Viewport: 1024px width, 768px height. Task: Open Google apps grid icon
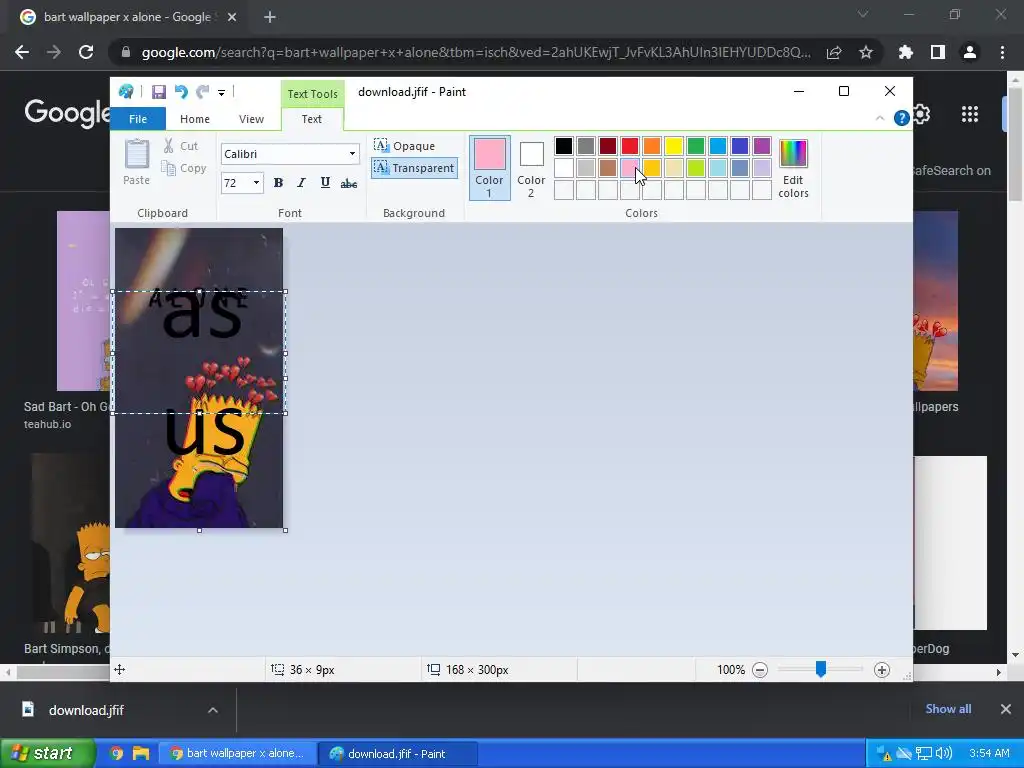coord(970,114)
